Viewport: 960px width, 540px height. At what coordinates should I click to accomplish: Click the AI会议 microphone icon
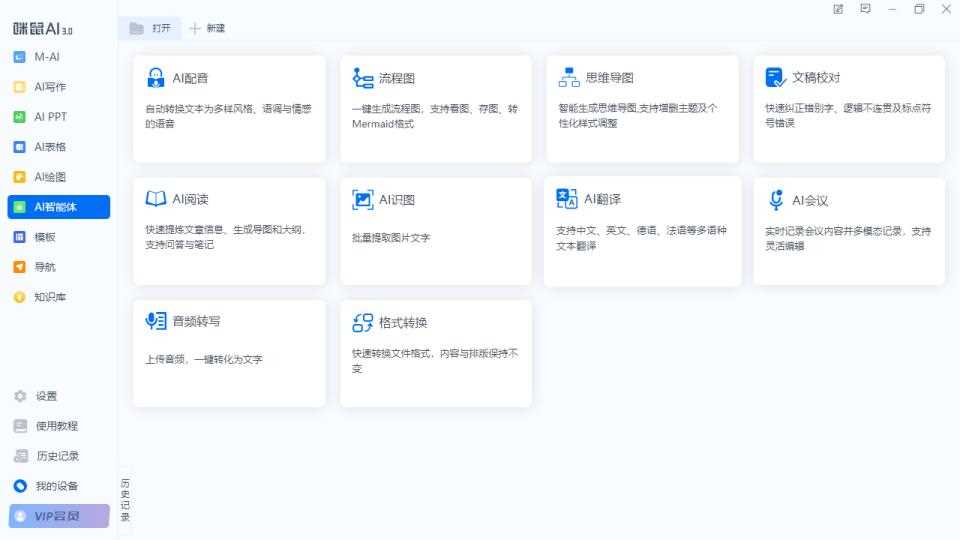click(x=776, y=200)
